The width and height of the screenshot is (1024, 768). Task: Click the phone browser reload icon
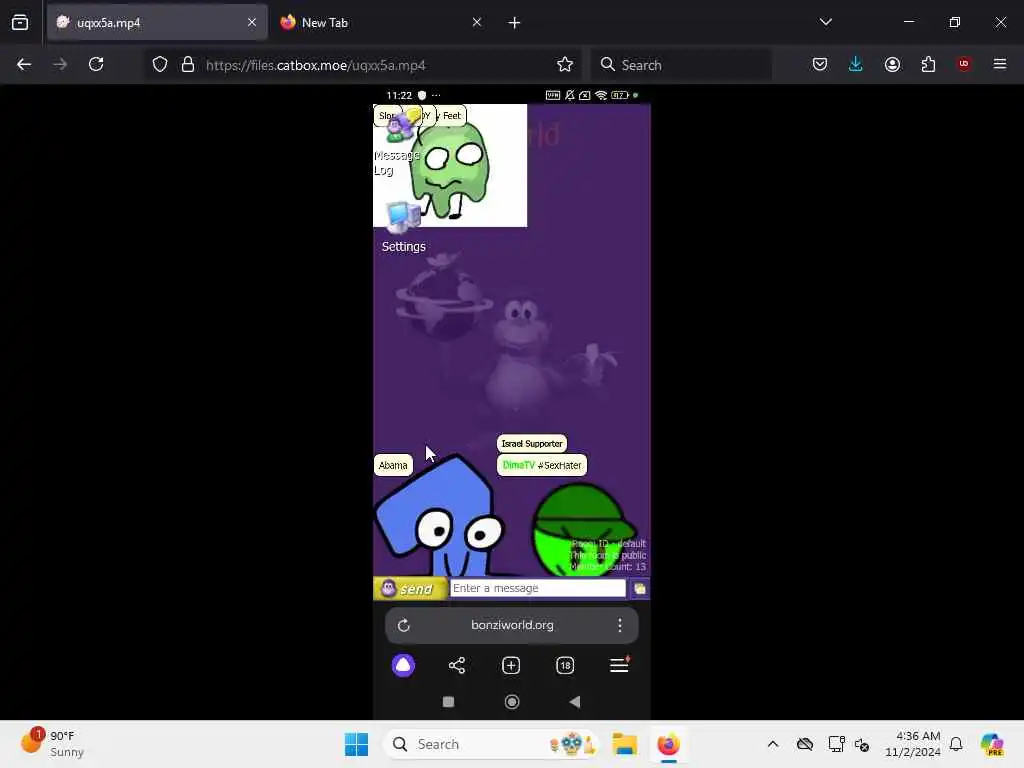tap(404, 626)
